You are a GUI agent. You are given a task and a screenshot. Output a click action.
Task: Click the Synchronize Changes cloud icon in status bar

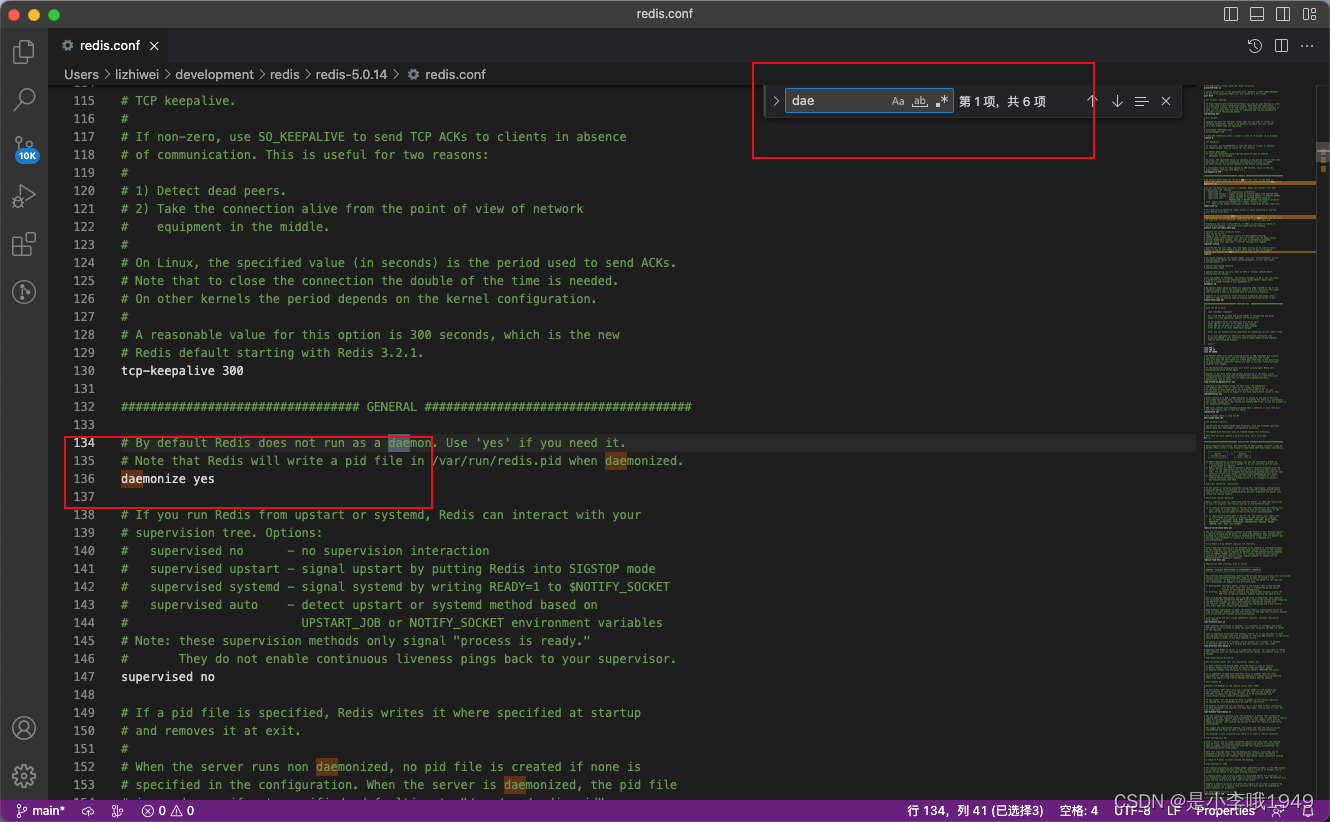[x=88, y=811]
